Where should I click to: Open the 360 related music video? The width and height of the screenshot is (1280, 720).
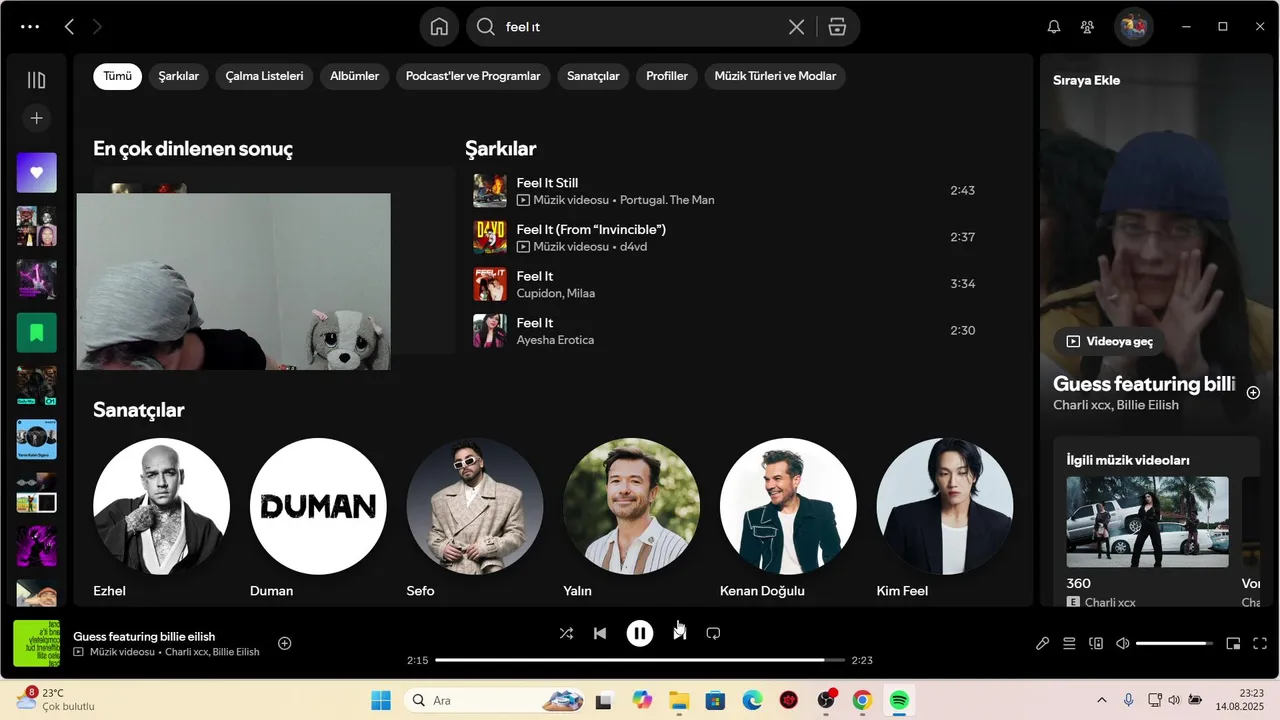[x=1147, y=521]
